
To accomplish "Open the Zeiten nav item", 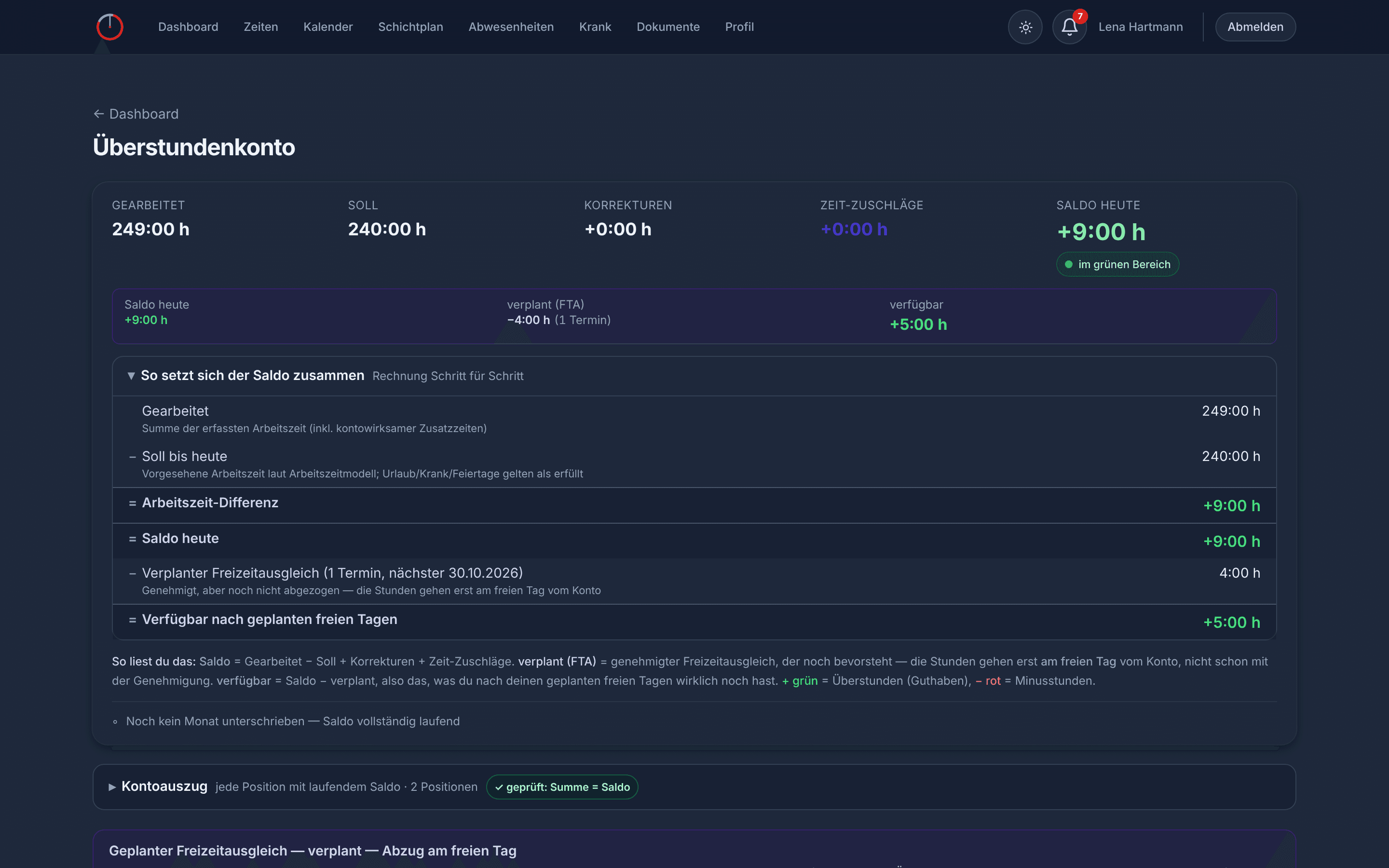I will pos(260,27).
